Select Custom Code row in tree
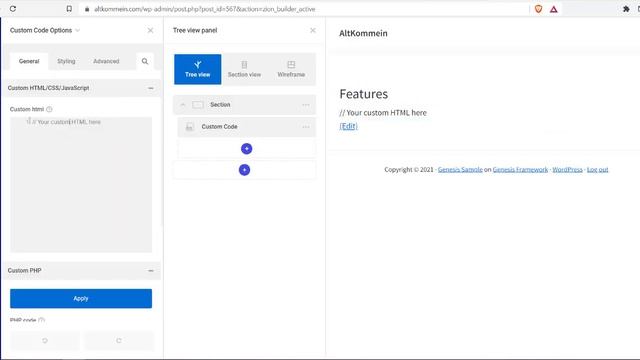640x360 pixels. coord(247,127)
